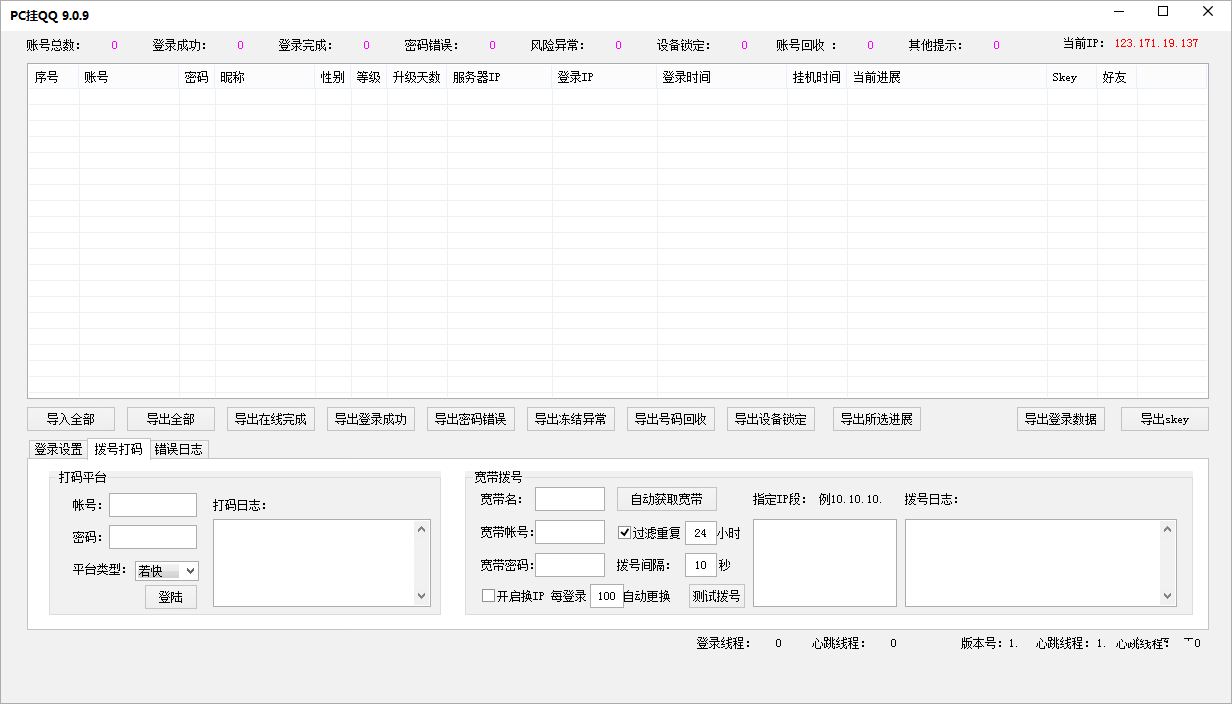This screenshot has width=1232, height=704.
Task: Focus the 宽带帐号 input field
Action: pos(570,532)
